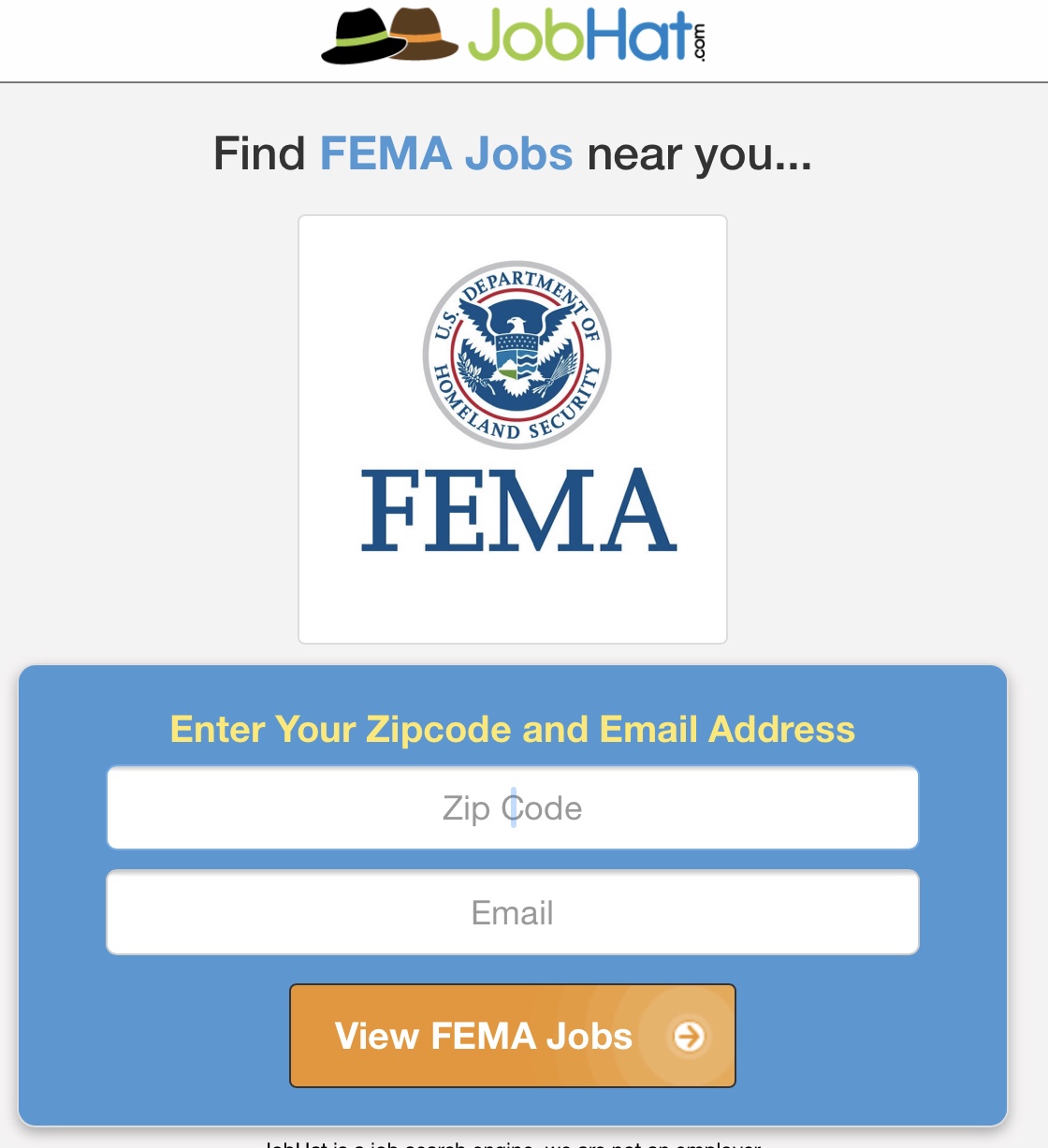Click the word "Find" in the headline
The width and height of the screenshot is (1048, 1148).
pos(259,153)
